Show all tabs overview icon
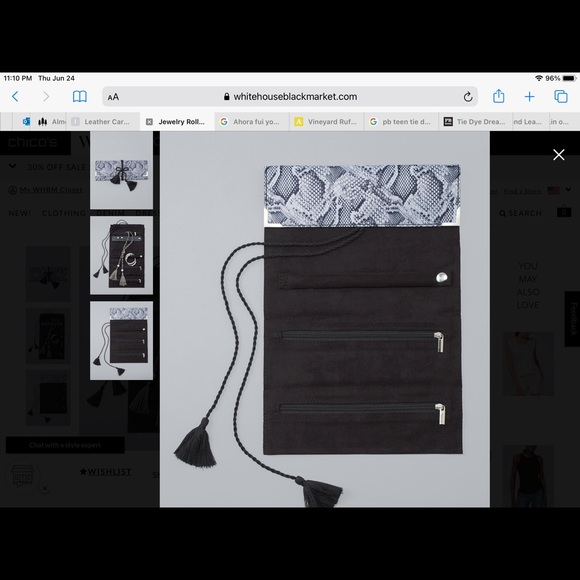The height and width of the screenshot is (580, 580). coord(561,97)
